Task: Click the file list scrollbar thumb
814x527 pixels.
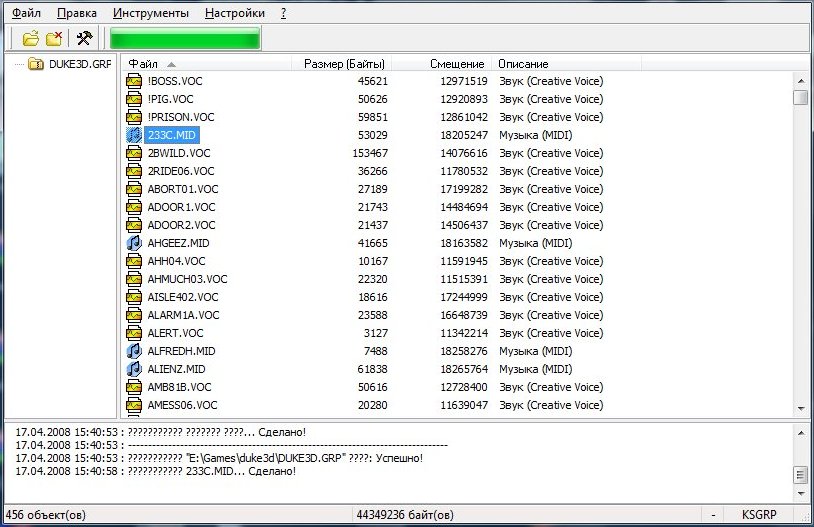Action: [x=801, y=97]
